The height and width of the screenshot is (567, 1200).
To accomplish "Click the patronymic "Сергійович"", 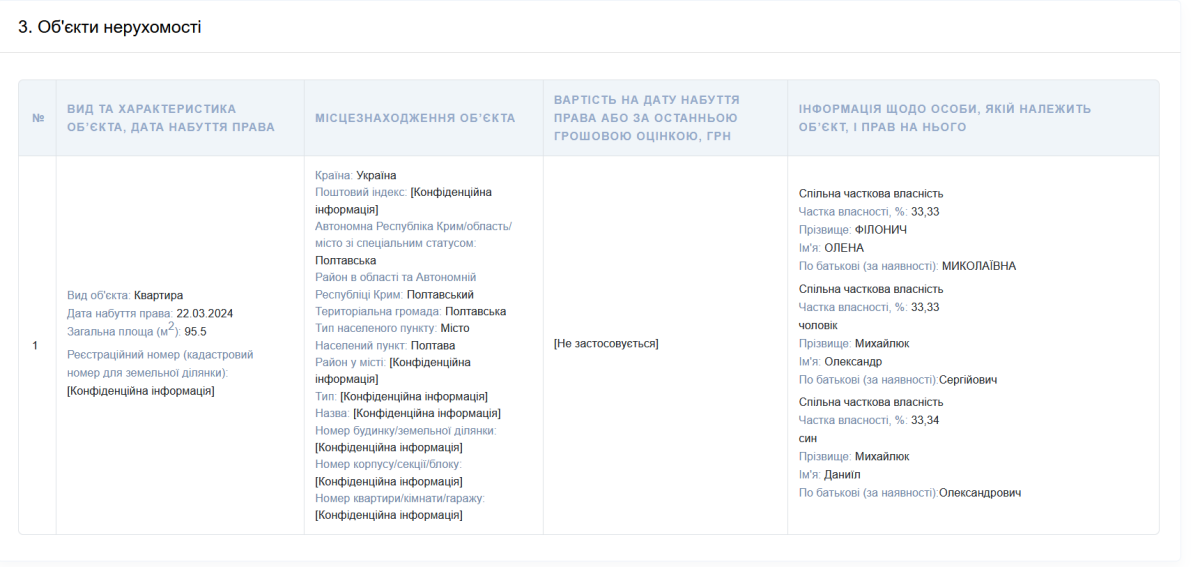I will pyautogui.click(x=968, y=379).
